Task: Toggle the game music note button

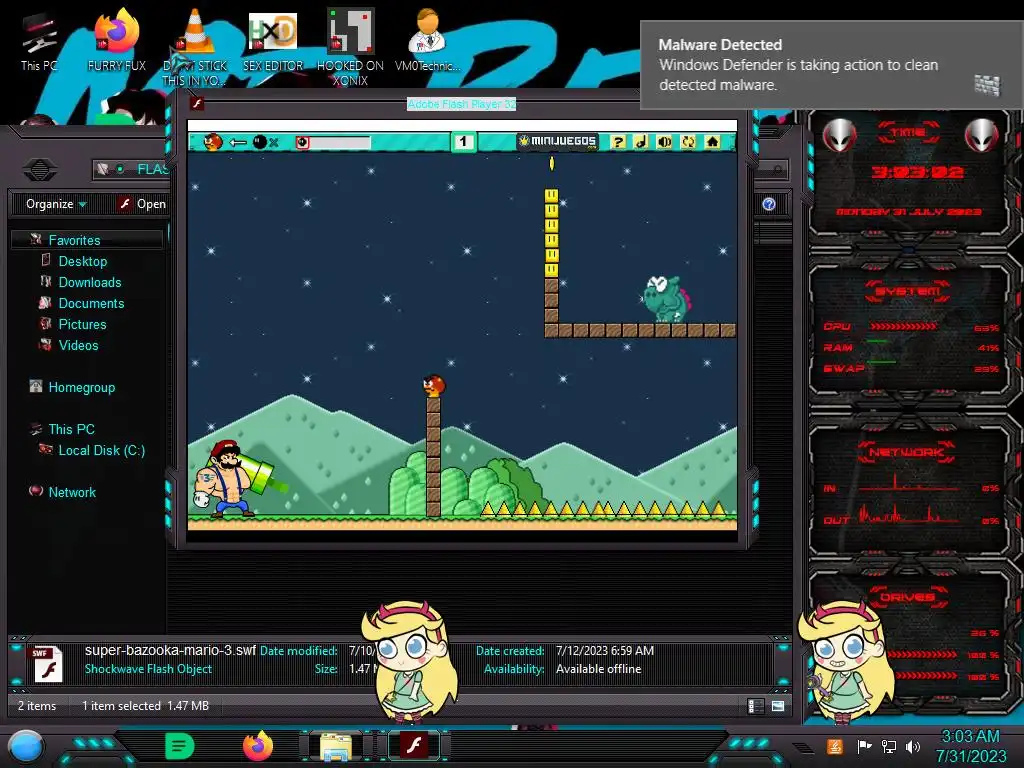Action: point(641,142)
